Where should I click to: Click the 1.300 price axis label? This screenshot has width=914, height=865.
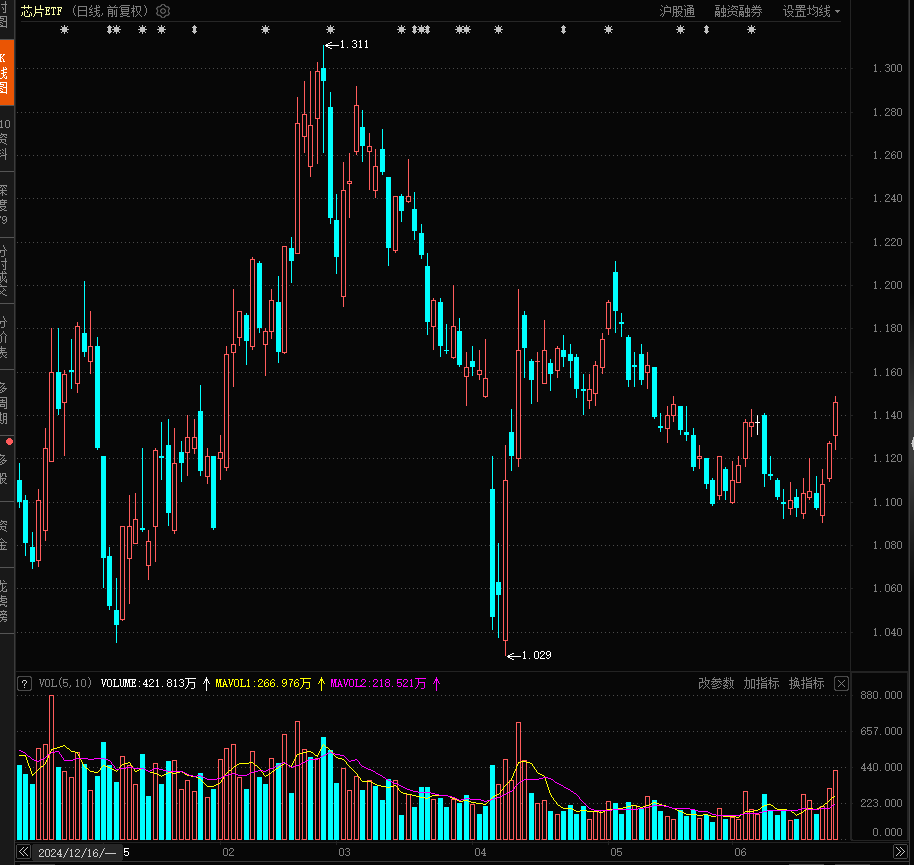point(887,68)
